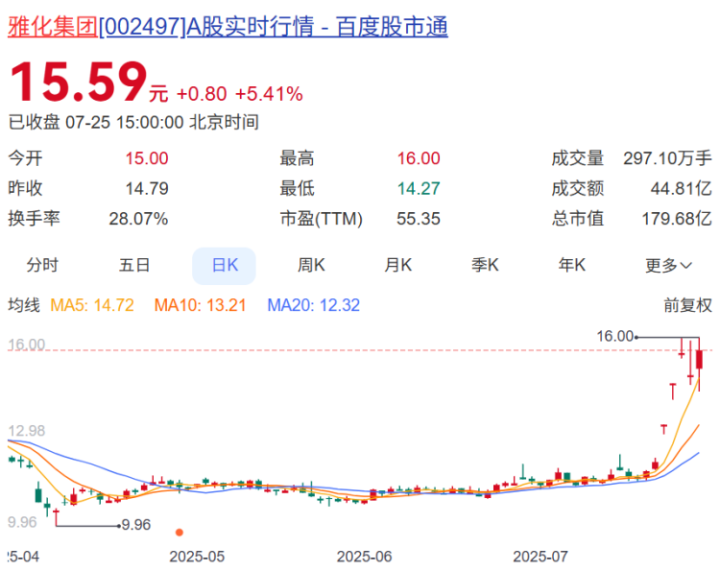Click the 市盈(TTM) value 55.35
Screen dimensions: 720x571
[x=418, y=219]
